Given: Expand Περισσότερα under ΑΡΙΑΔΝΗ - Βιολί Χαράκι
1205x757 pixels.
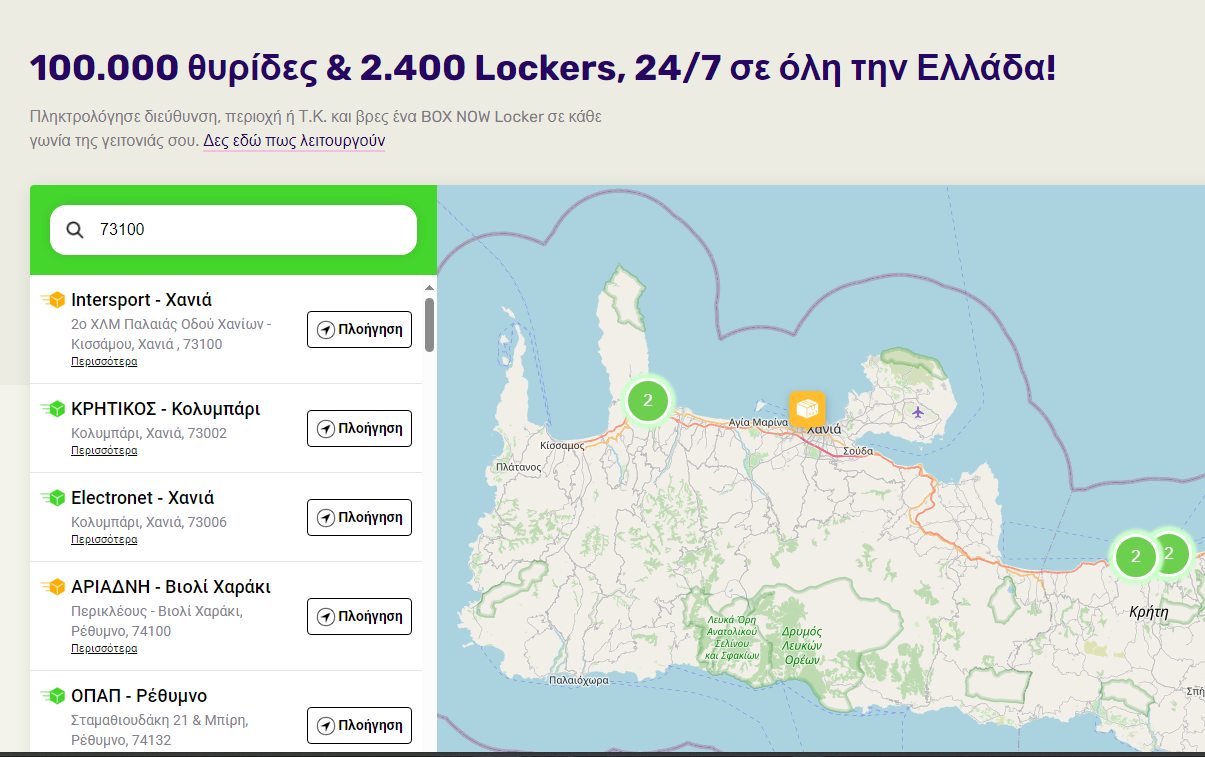Looking at the screenshot, I should (x=104, y=649).
